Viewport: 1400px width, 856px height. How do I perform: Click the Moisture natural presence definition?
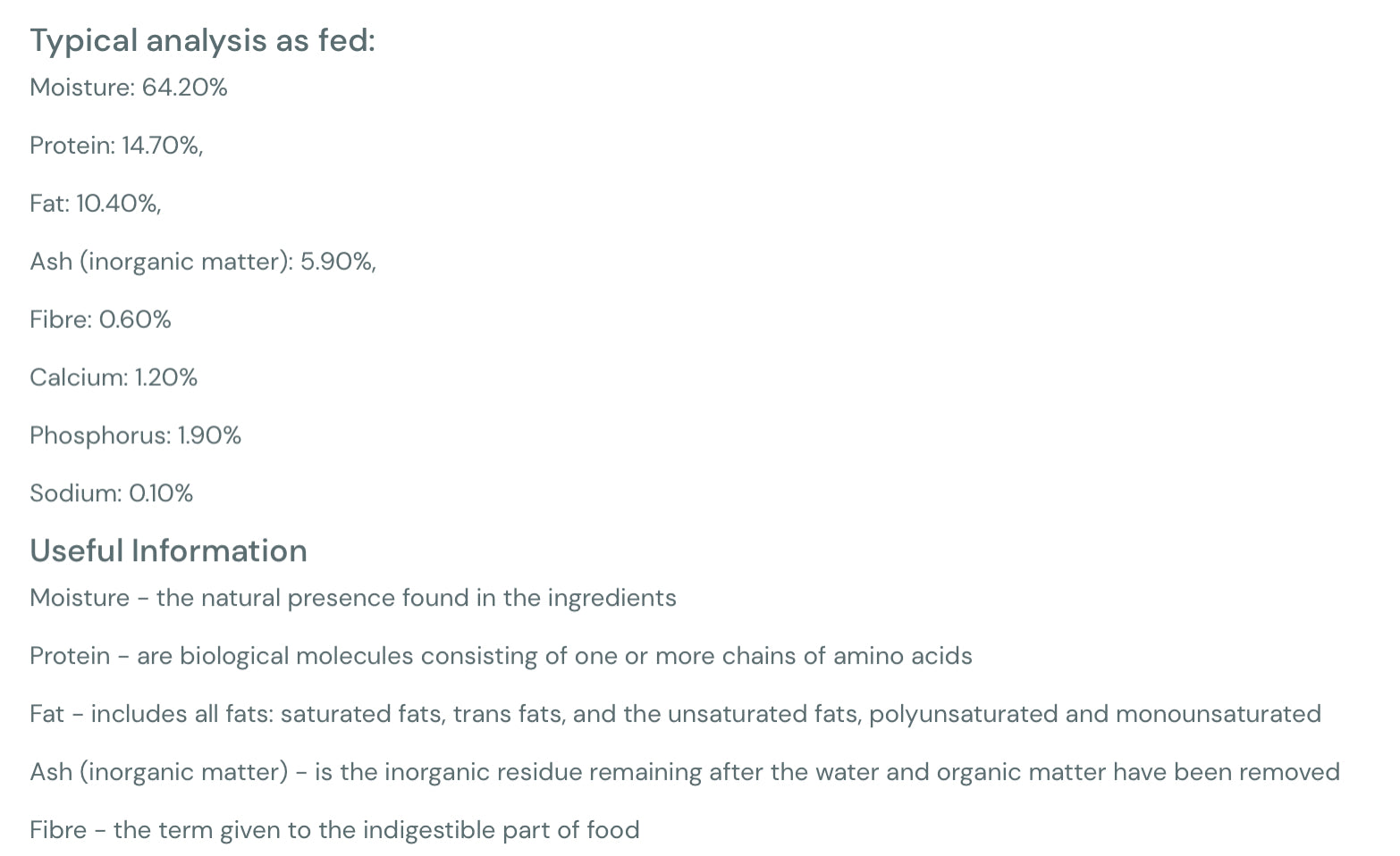point(353,598)
